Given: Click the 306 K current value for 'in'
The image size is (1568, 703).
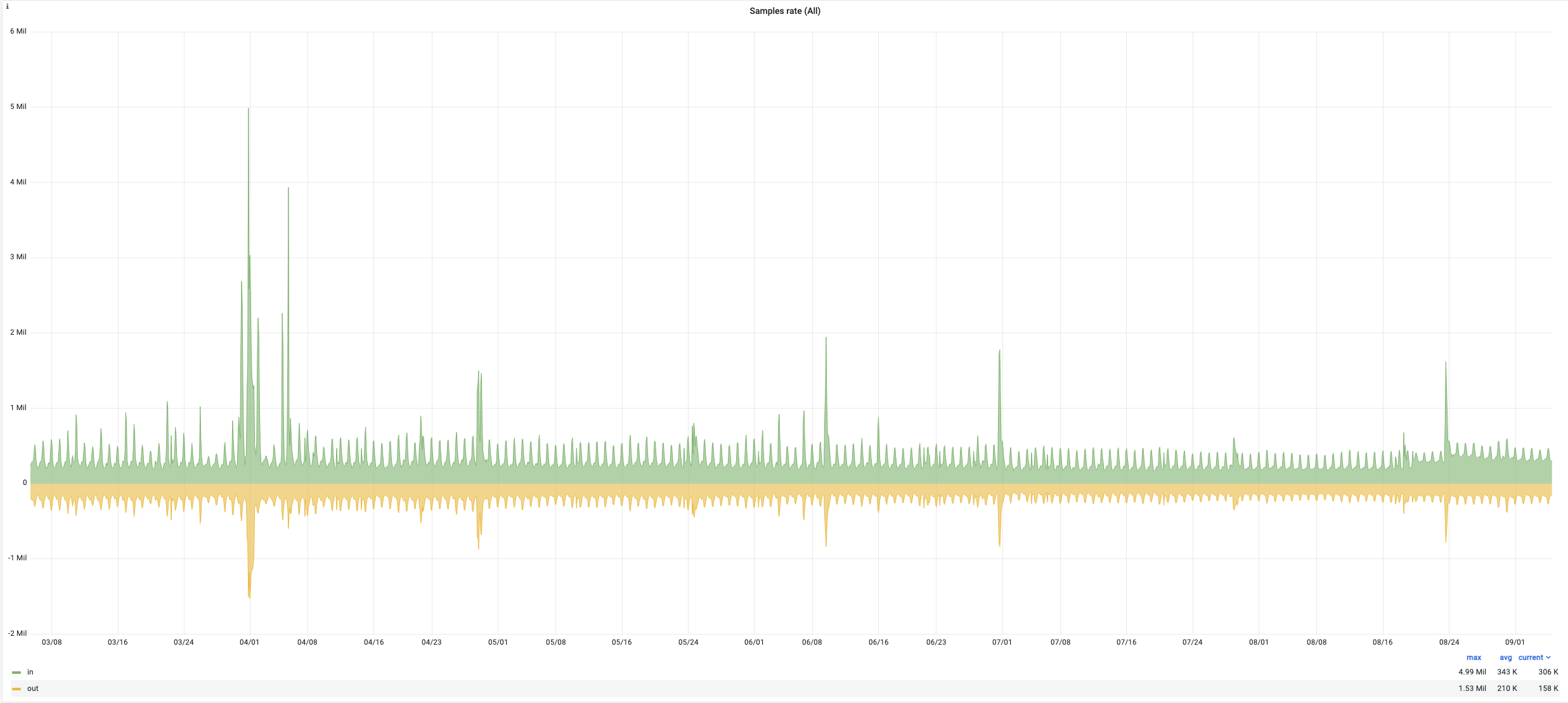Looking at the screenshot, I should point(1548,672).
